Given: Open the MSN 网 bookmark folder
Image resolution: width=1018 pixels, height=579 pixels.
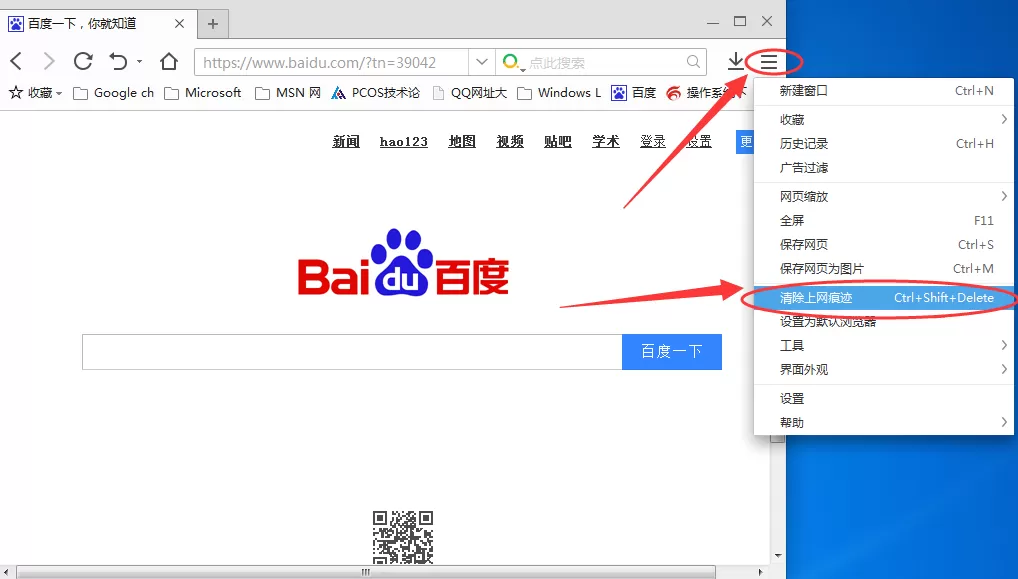Looking at the screenshot, I should [x=288, y=93].
